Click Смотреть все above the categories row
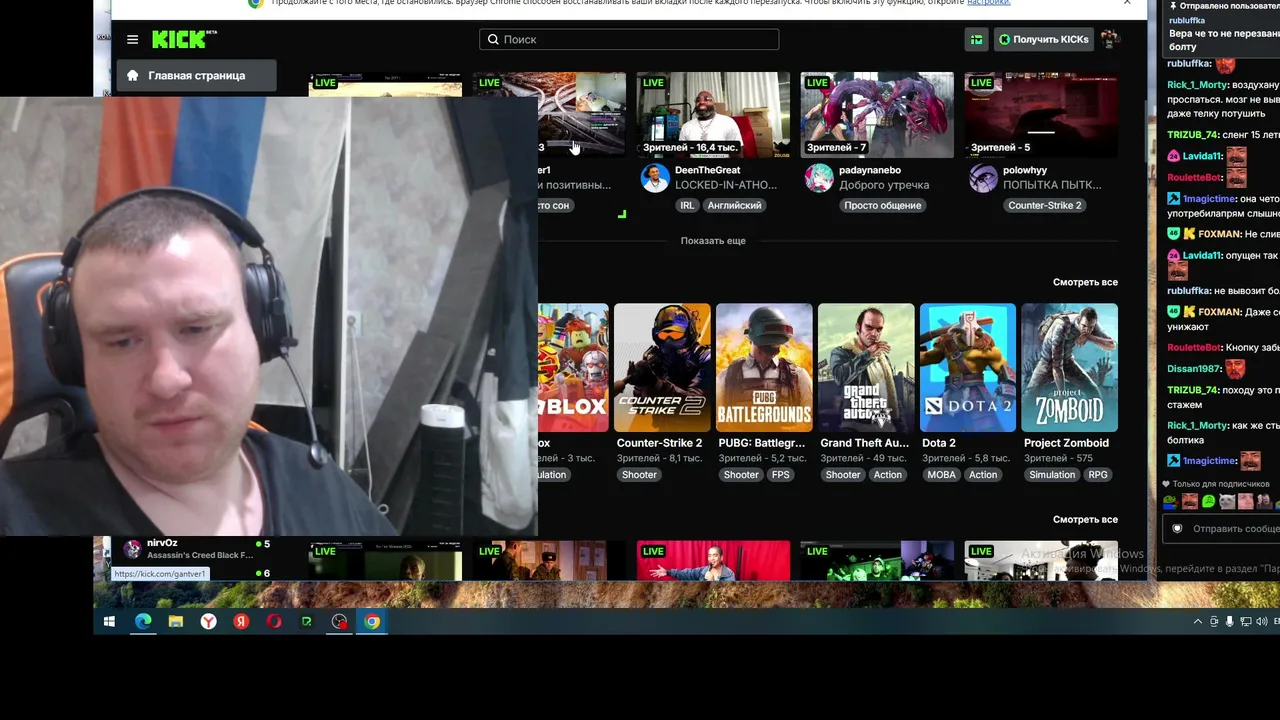 [x=1085, y=282]
